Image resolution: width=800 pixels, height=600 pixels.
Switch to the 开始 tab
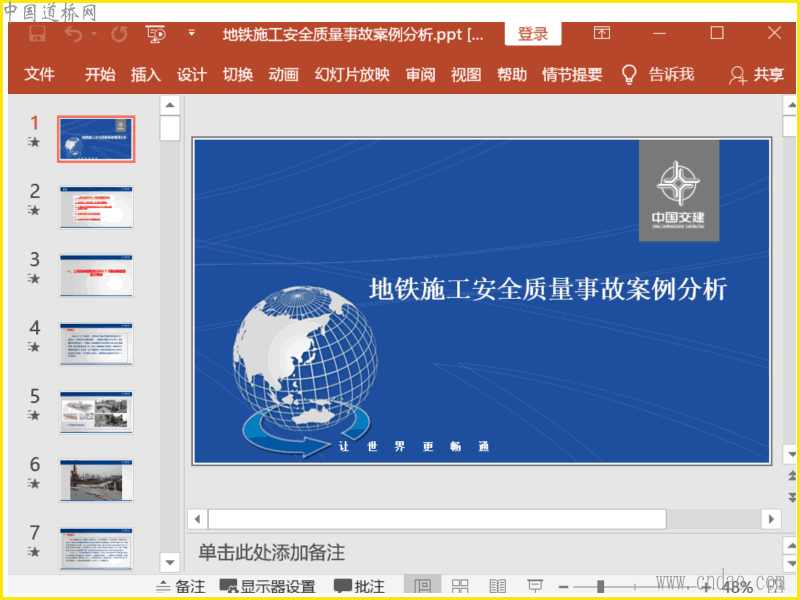click(x=100, y=75)
